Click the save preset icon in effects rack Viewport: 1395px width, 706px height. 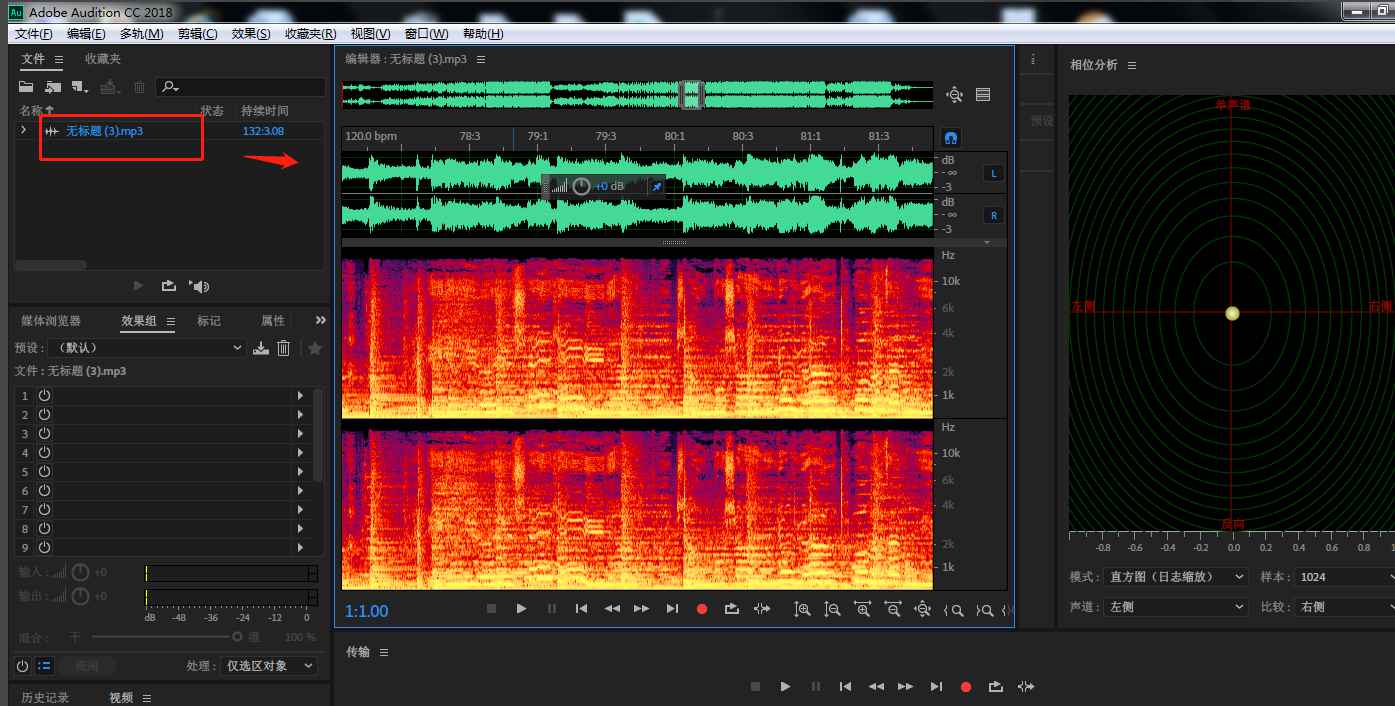pyautogui.click(x=261, y=348)
